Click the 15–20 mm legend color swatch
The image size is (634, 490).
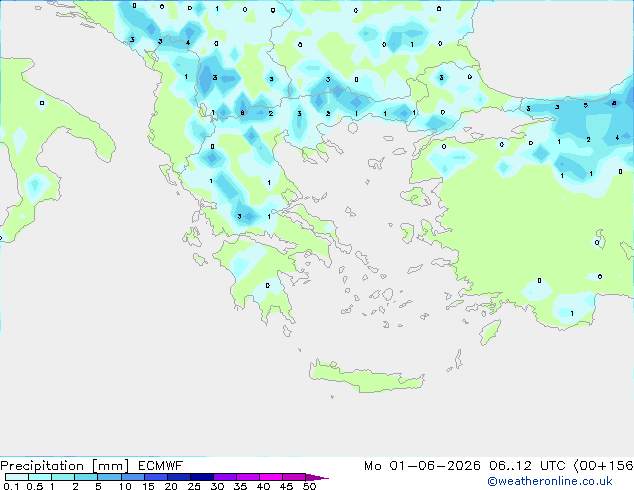point(156,477)
